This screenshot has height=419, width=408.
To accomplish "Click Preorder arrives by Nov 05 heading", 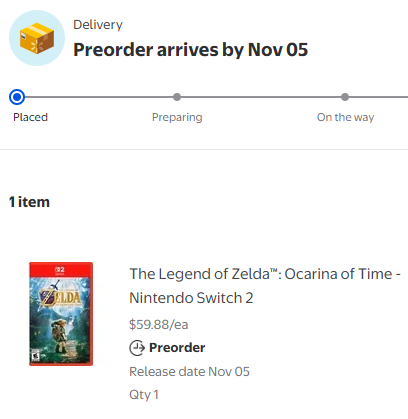I will (x=191, y=50).
